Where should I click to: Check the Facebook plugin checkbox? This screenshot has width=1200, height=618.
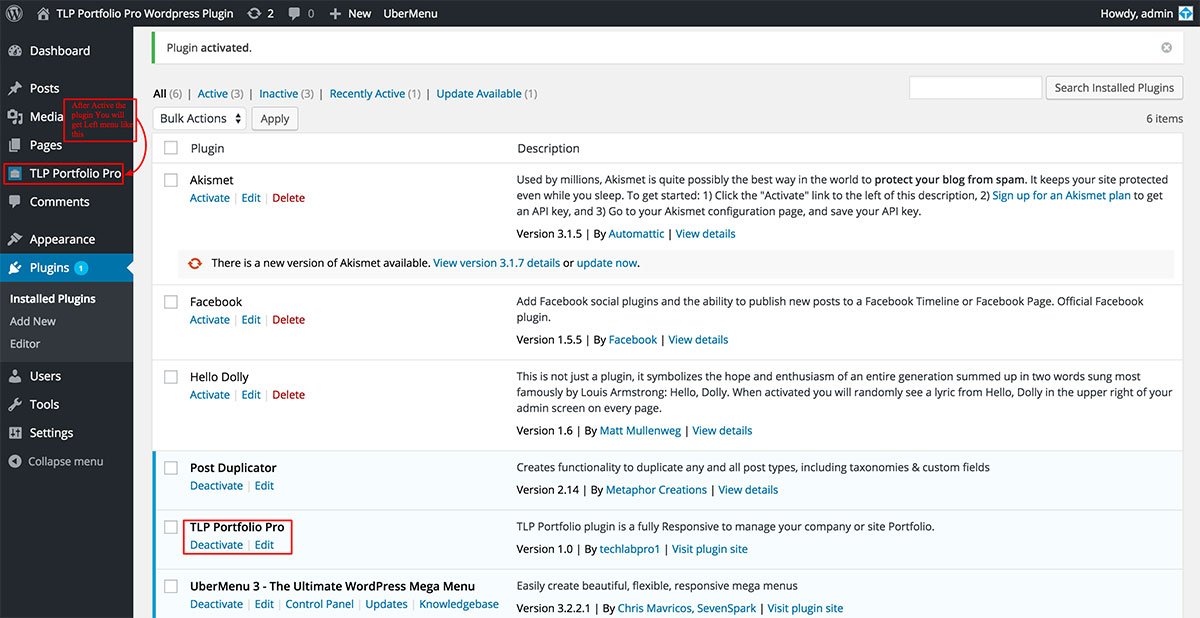click(170, 302)
